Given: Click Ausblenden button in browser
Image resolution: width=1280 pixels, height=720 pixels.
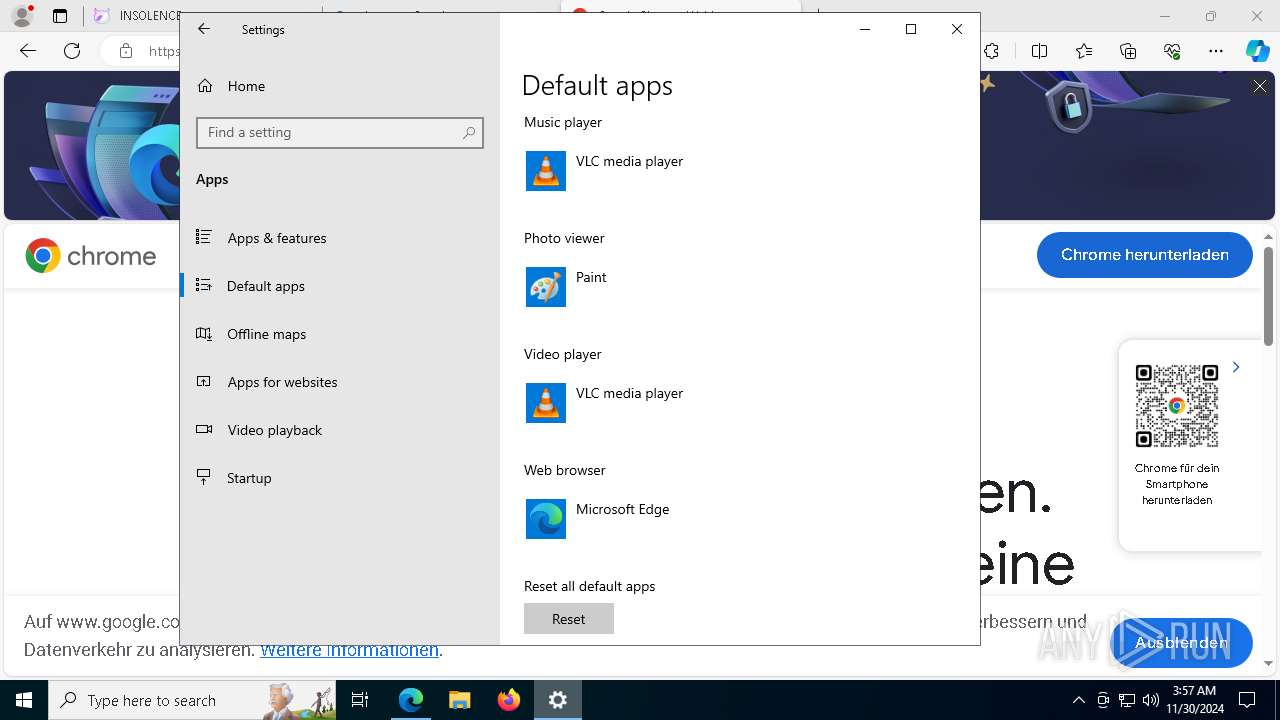Looking at the screenshot, I should click(1181, 643).
